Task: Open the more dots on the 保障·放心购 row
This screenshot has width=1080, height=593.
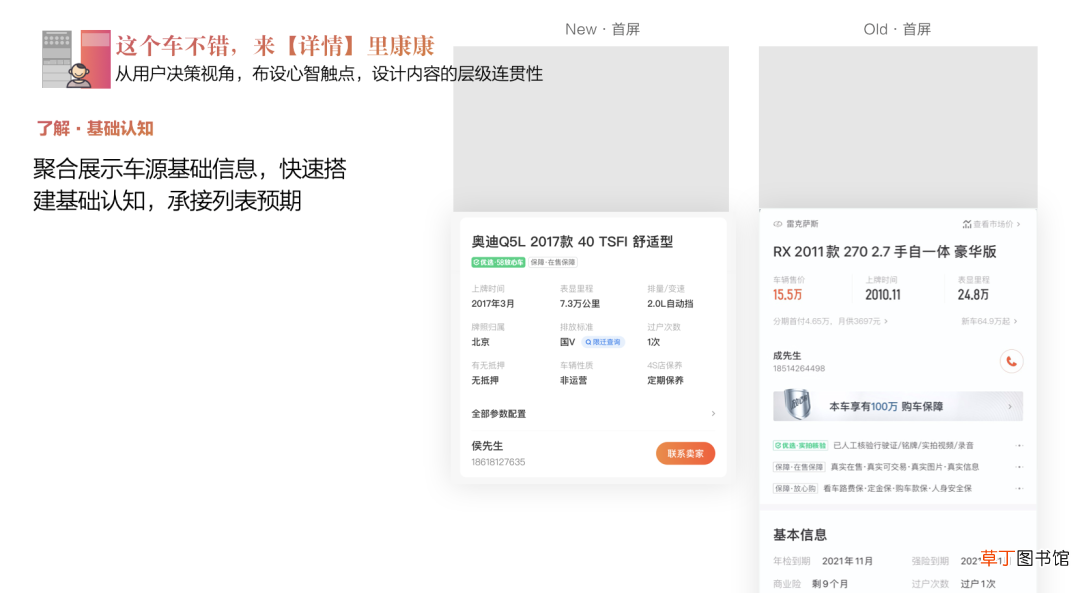Action: pos(1019,488)
